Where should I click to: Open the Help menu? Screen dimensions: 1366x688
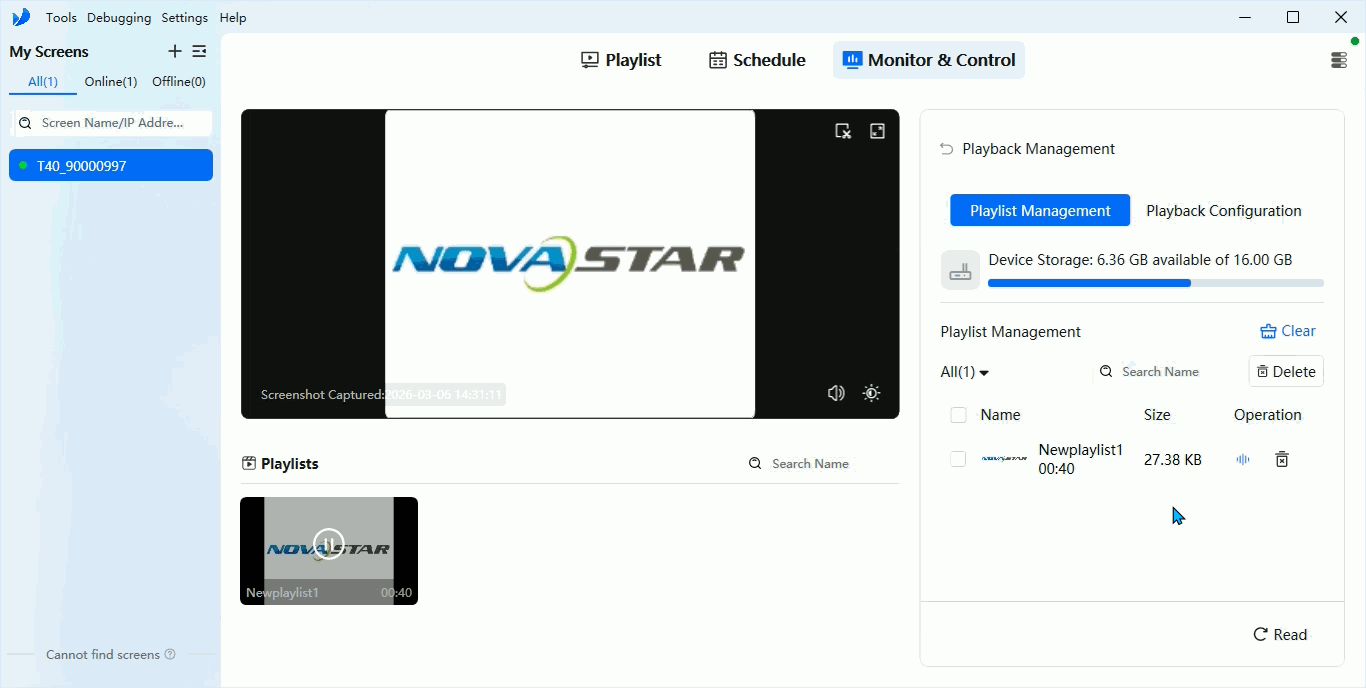[x=233, y=18]
